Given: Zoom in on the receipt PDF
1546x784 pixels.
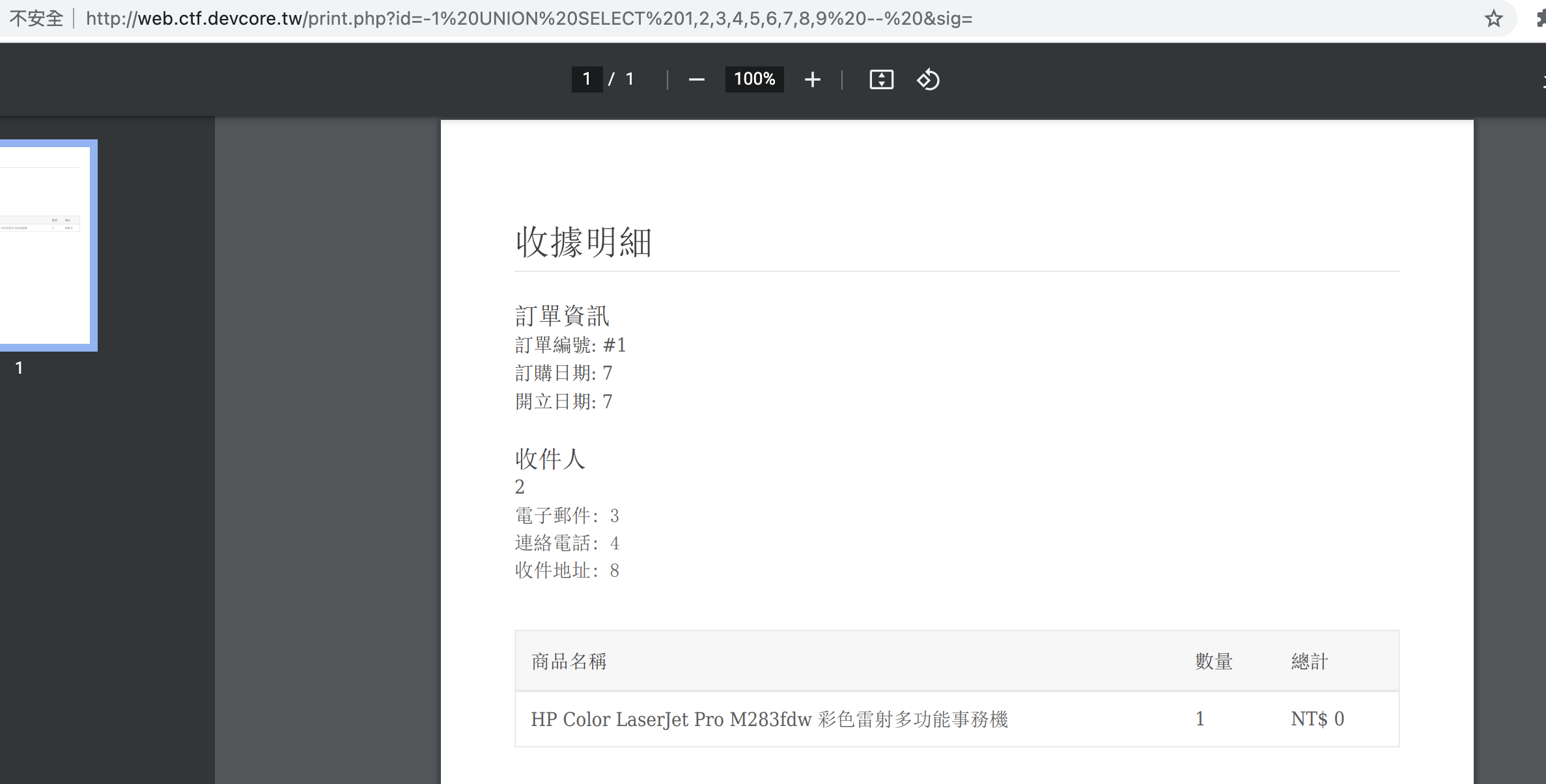Looking at the screenshot, I should click(812, 79).
